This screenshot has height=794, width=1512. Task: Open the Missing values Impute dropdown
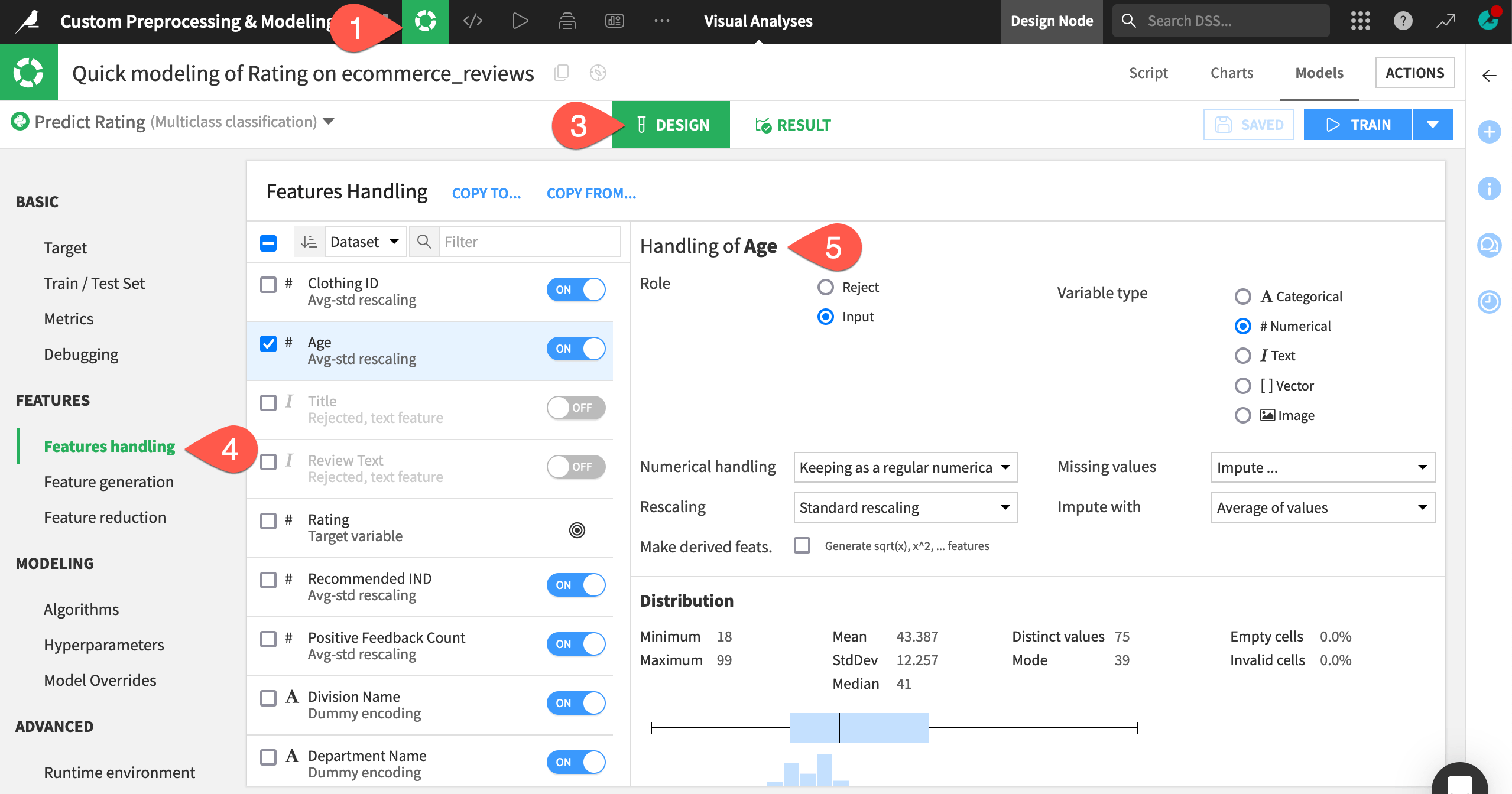click(1322, 467)
